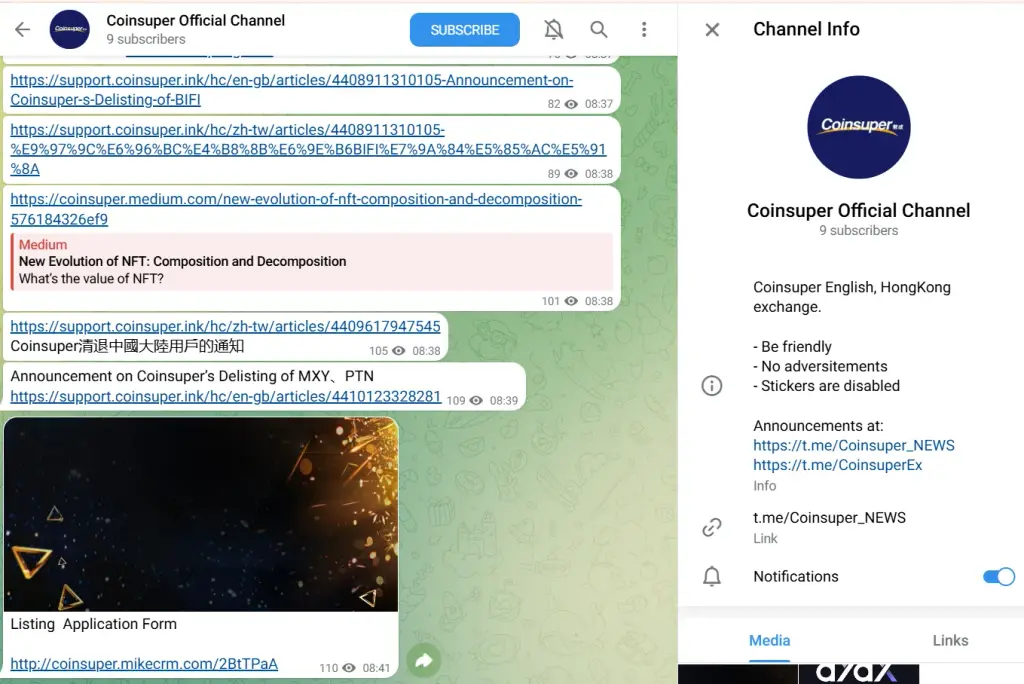The image size is (1024, 684).
Task: Open the zh-tw articles 4409617947545 link
Action: pos(225,326)
